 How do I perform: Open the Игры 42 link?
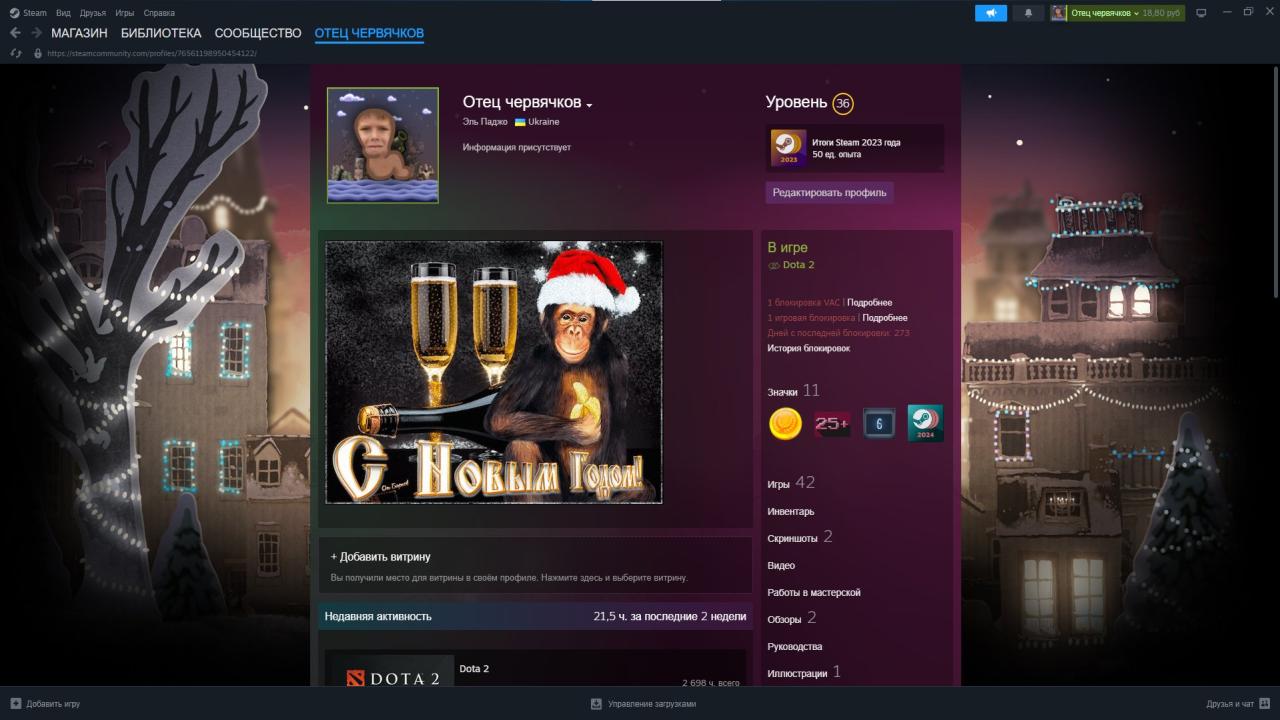[x=791, y=483]
